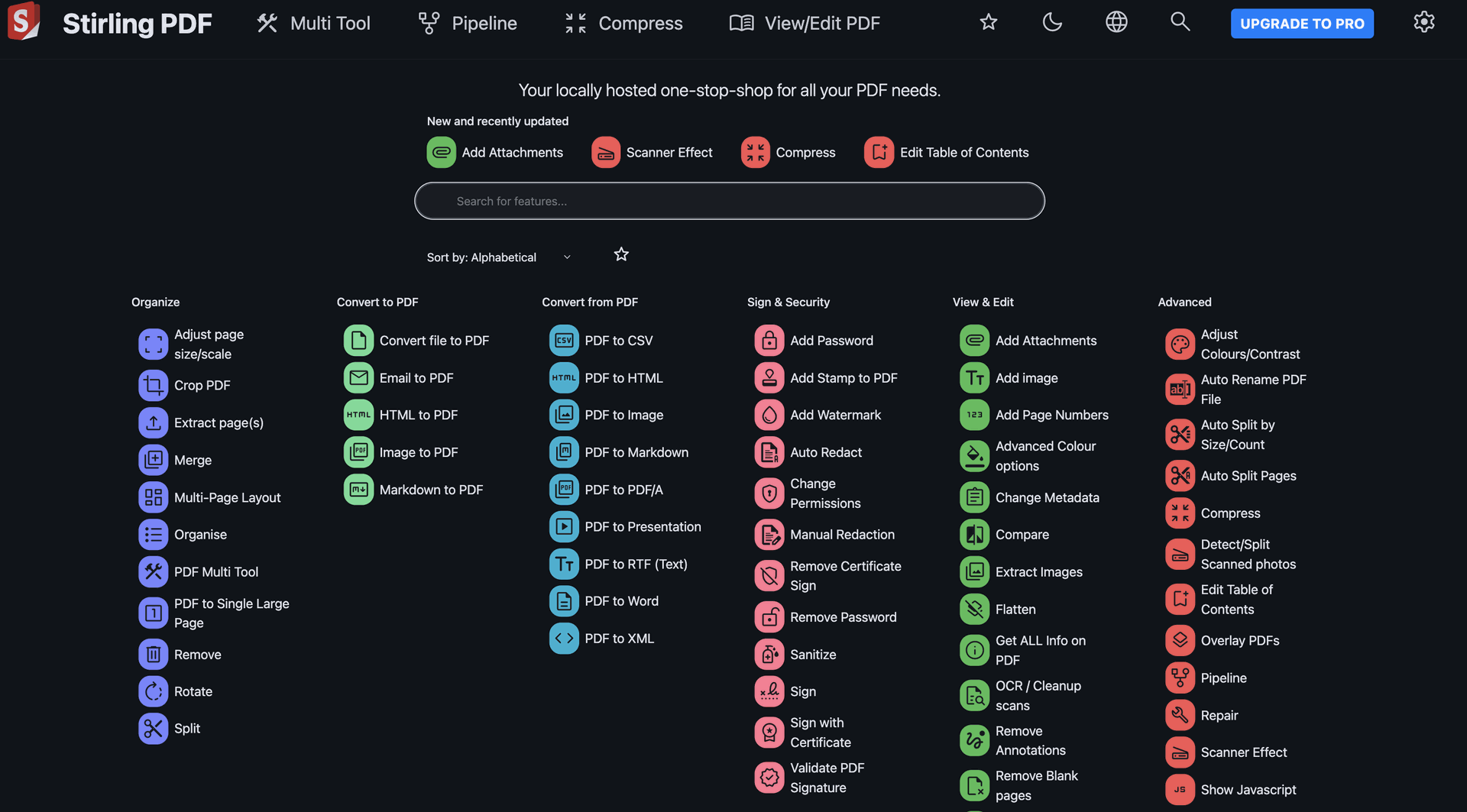1467x812 pixels.
Task: Click the Crop PDF tool icon
Action: click(x=153, y=386)
